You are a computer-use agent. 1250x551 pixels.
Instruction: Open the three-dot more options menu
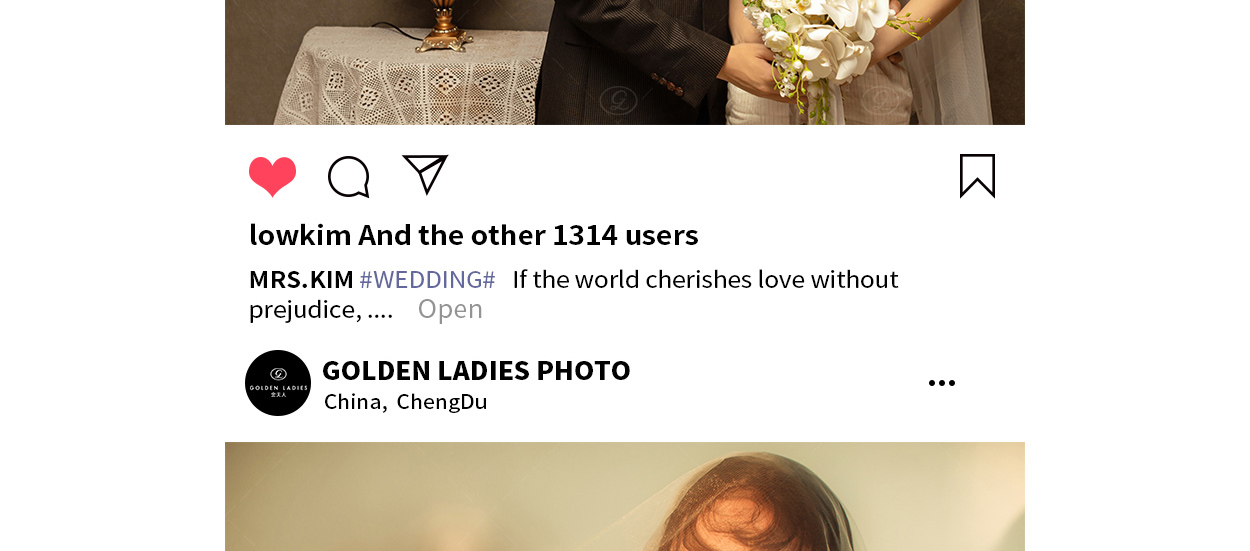[x=941, y=383]
